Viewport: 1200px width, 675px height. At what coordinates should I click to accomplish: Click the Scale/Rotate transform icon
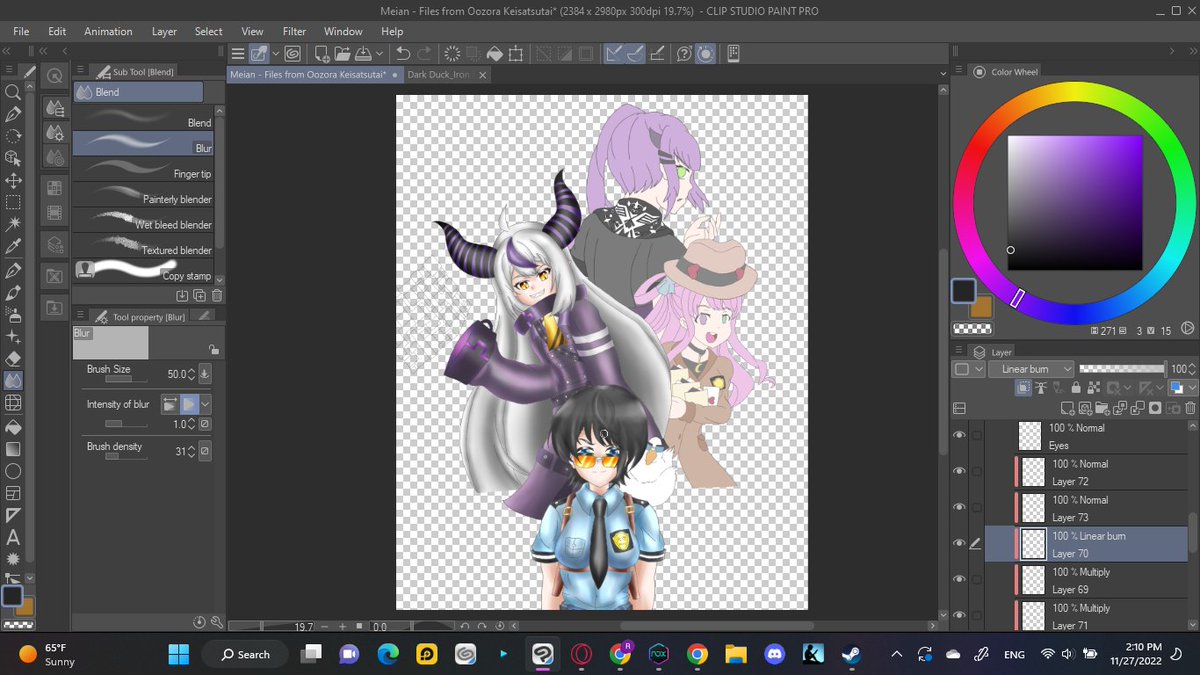516,53
